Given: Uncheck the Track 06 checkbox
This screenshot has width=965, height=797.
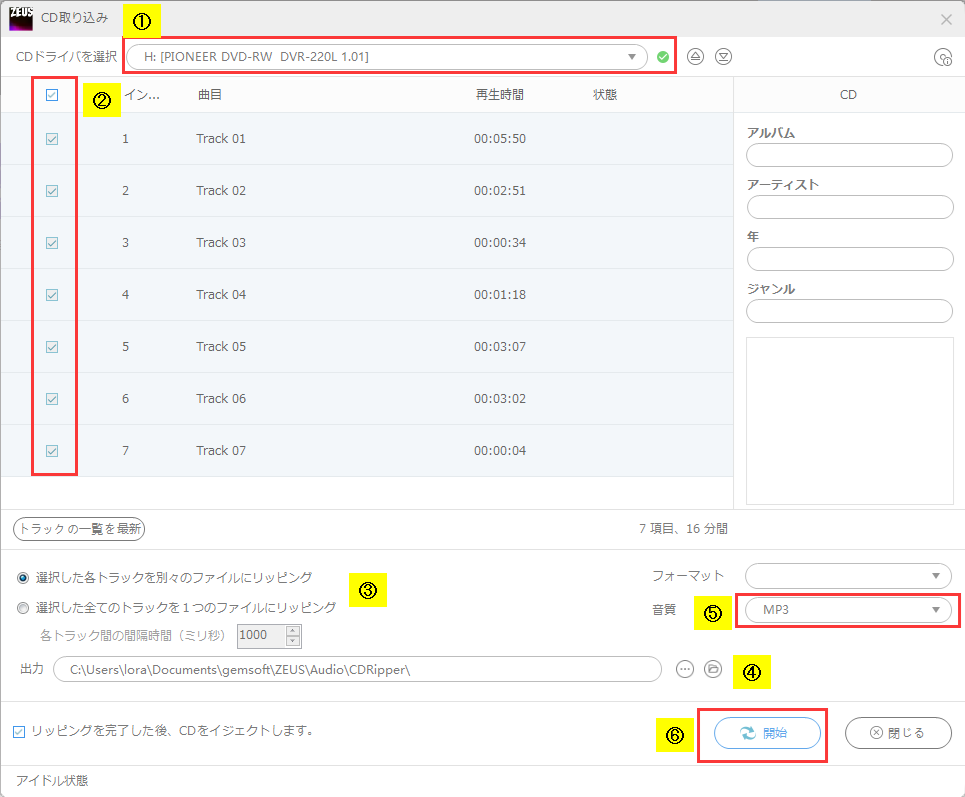Looking at the screenshot, I should [x=52, y=399].
